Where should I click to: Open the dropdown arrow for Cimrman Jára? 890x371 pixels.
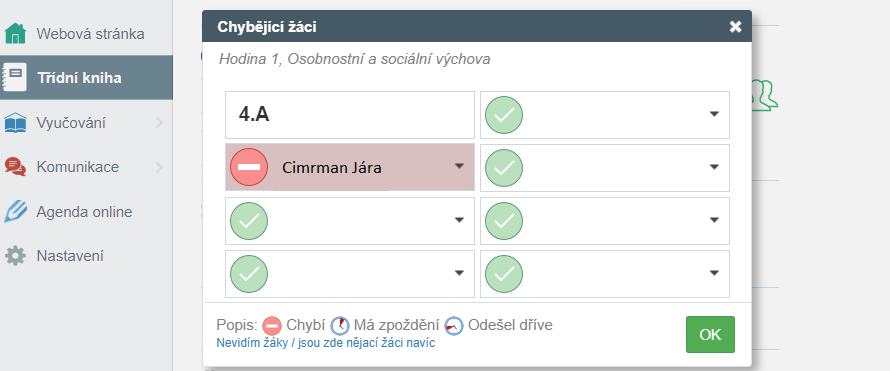[459, 166]
